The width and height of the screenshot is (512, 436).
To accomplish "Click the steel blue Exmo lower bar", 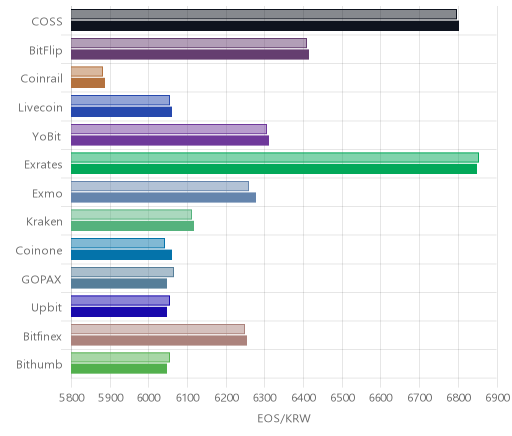I will (x=163, y=198).
